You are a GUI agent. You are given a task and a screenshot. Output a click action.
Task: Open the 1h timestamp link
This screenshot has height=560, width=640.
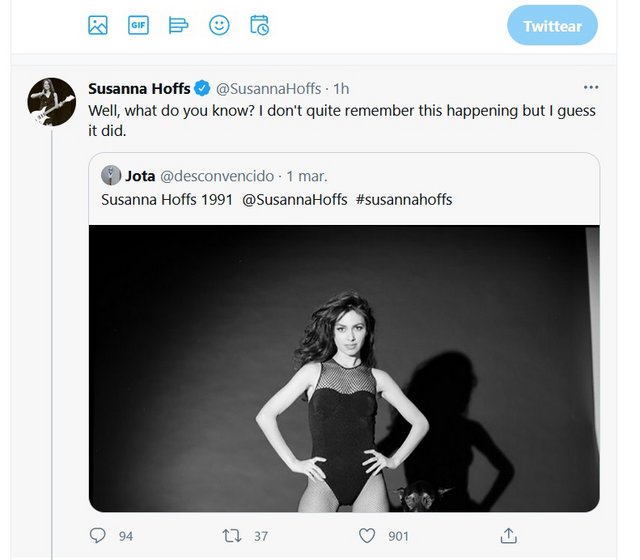[x=341, y=89]
